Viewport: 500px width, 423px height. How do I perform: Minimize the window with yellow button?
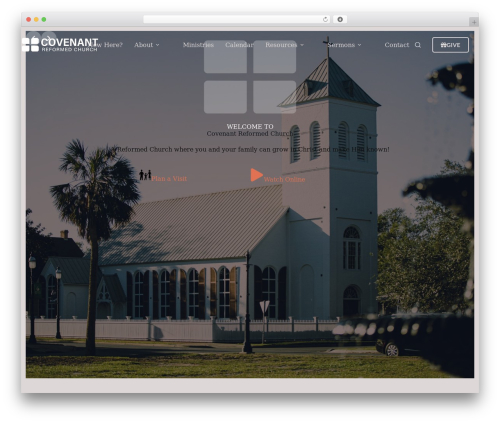point(36,19)
